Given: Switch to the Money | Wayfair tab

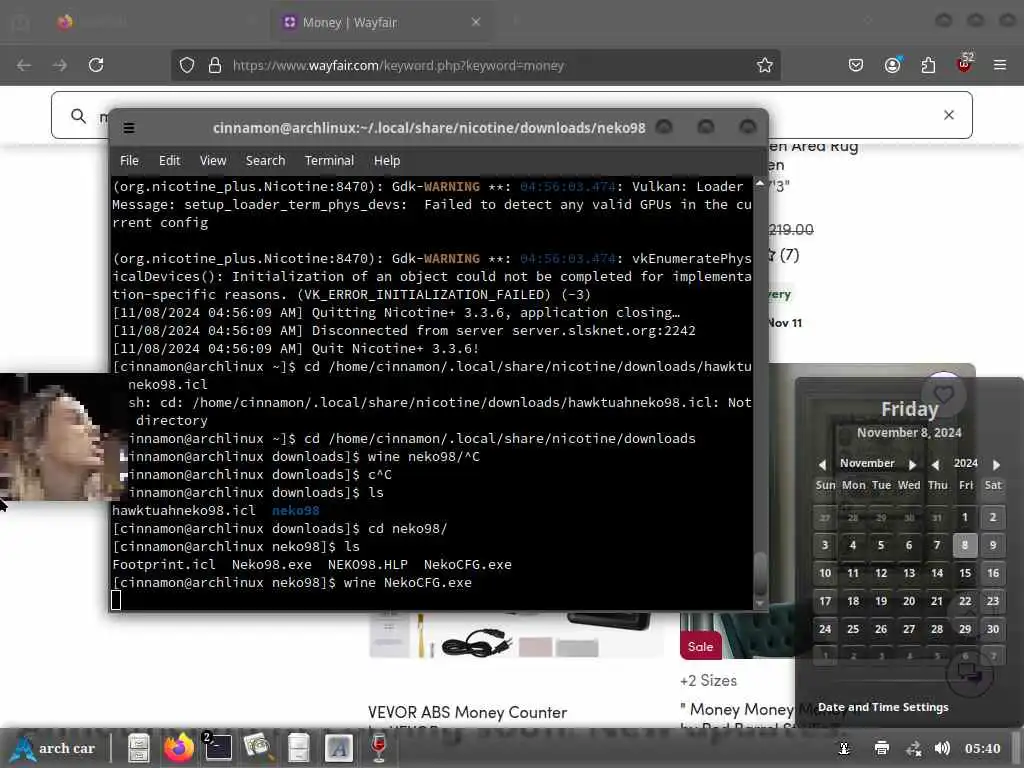Looking at the screenshot, I should coord(383,22).
